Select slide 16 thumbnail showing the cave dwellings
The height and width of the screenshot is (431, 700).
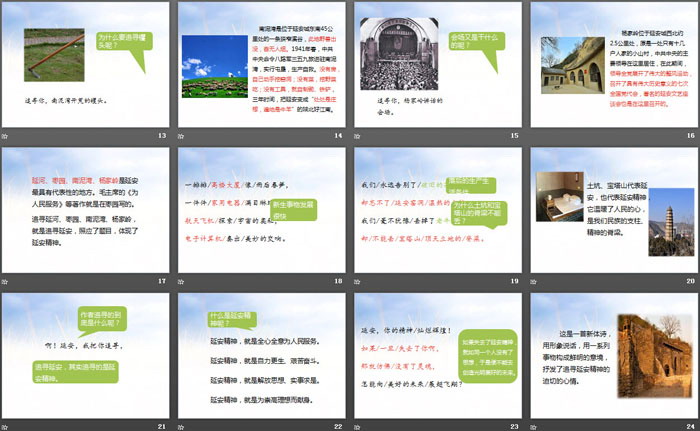[x=614, y=65]
